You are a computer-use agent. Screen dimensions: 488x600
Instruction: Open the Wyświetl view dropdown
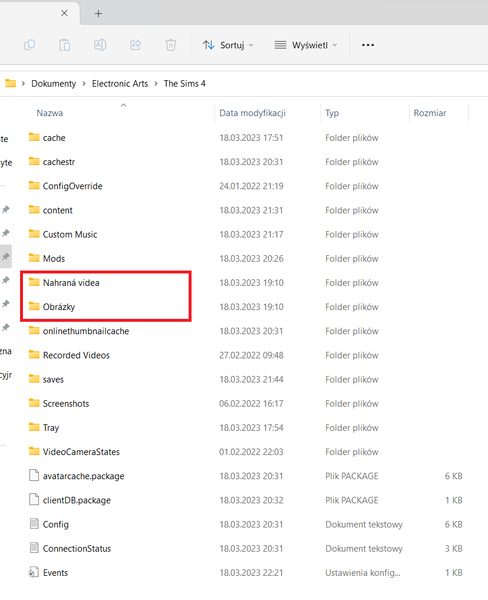(306, 45)
